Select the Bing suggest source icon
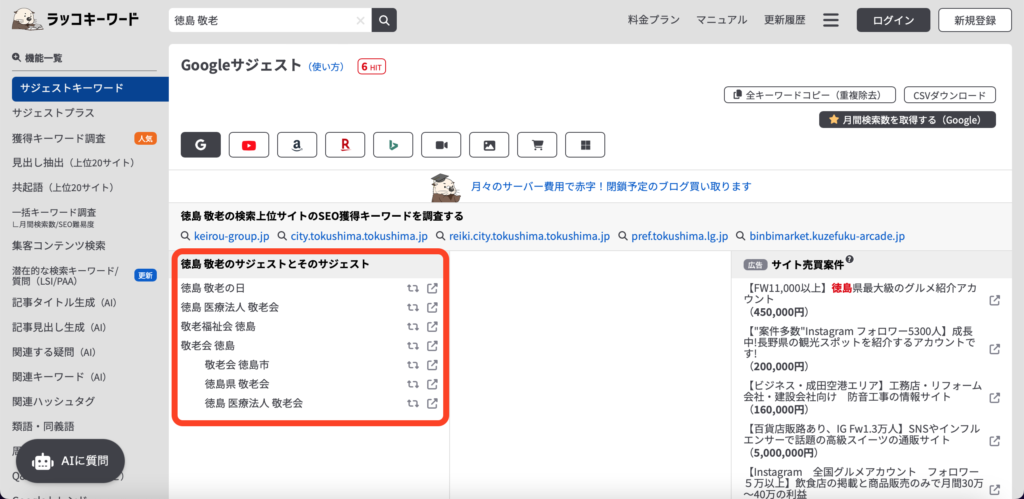The width and height of the screenshot is (1024, 499). 393,145
